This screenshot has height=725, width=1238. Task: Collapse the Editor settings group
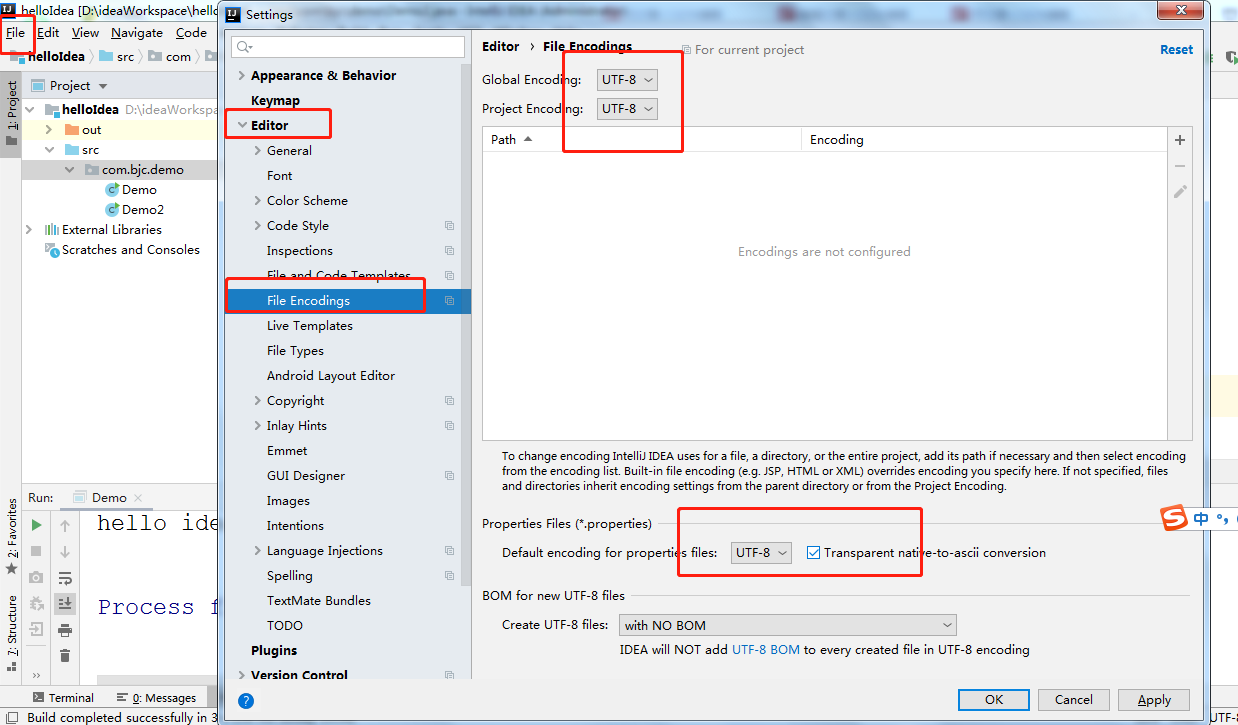coord(241,126)
